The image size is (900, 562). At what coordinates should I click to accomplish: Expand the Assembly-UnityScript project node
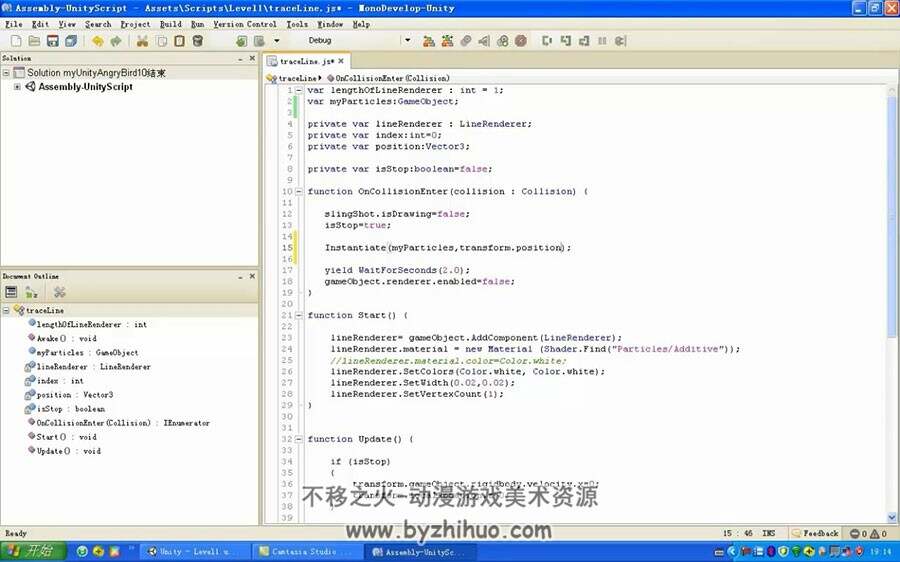17,87
